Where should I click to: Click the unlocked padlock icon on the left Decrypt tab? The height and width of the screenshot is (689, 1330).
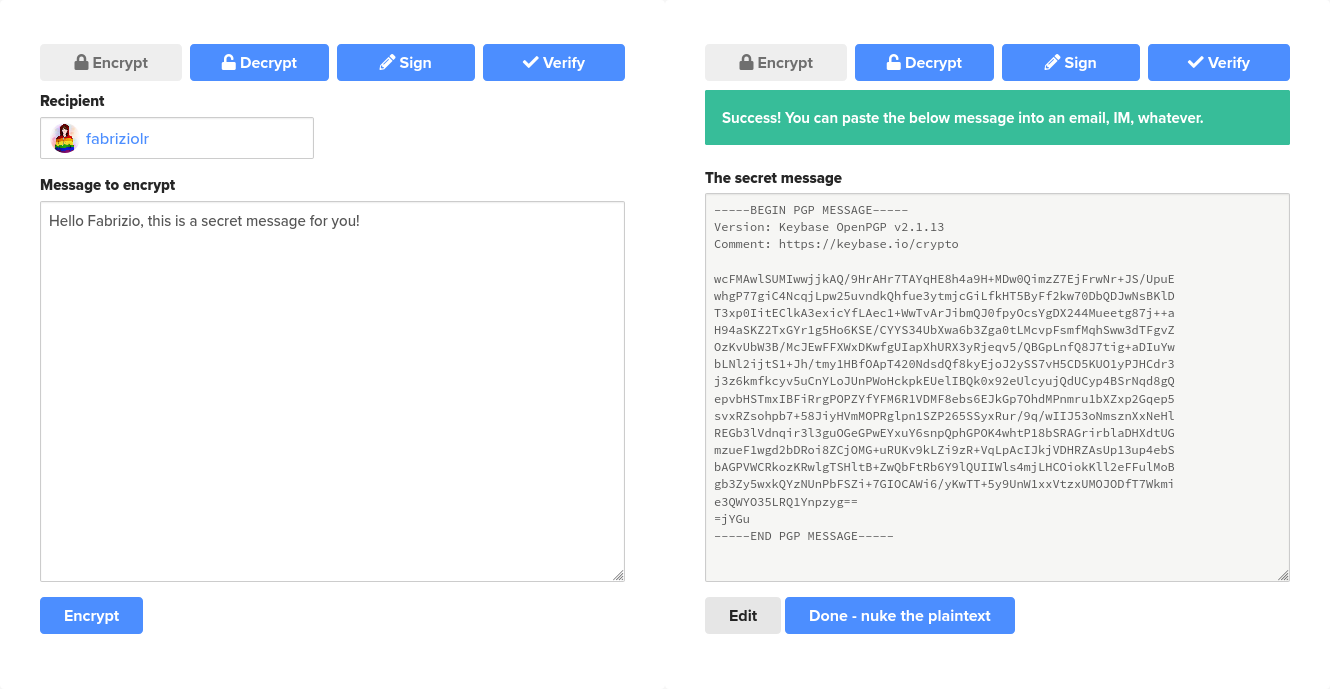point(230,62)
